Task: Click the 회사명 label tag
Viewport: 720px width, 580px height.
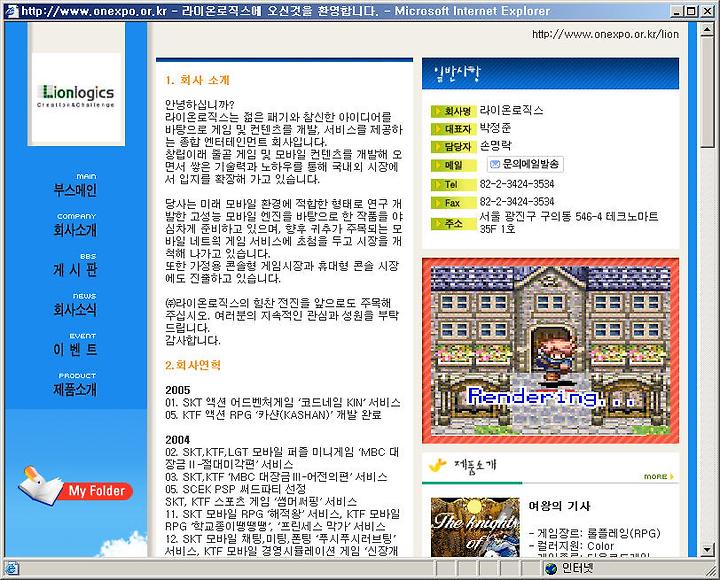Action: coord(454,111)
